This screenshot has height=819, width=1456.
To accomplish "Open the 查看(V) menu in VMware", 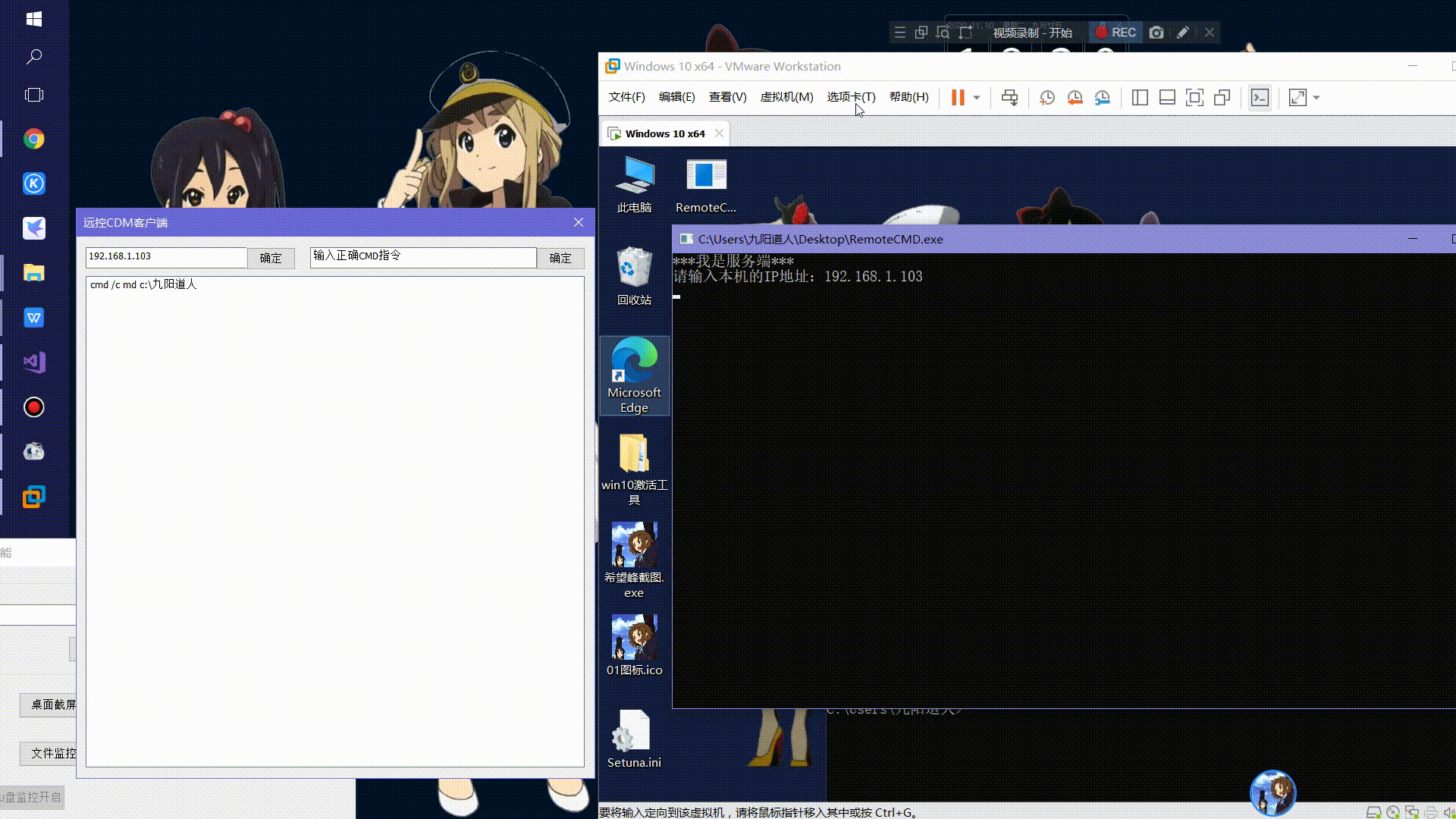I will pyautogui.click(x=727, y=97).
